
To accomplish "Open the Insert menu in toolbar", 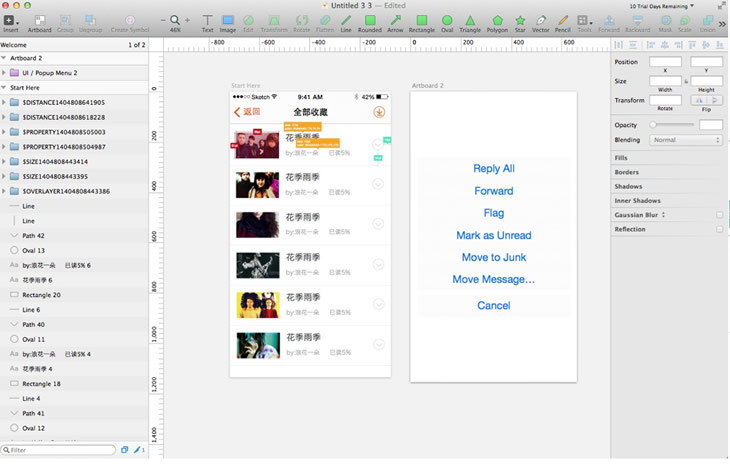I will [x=11, y=23].
